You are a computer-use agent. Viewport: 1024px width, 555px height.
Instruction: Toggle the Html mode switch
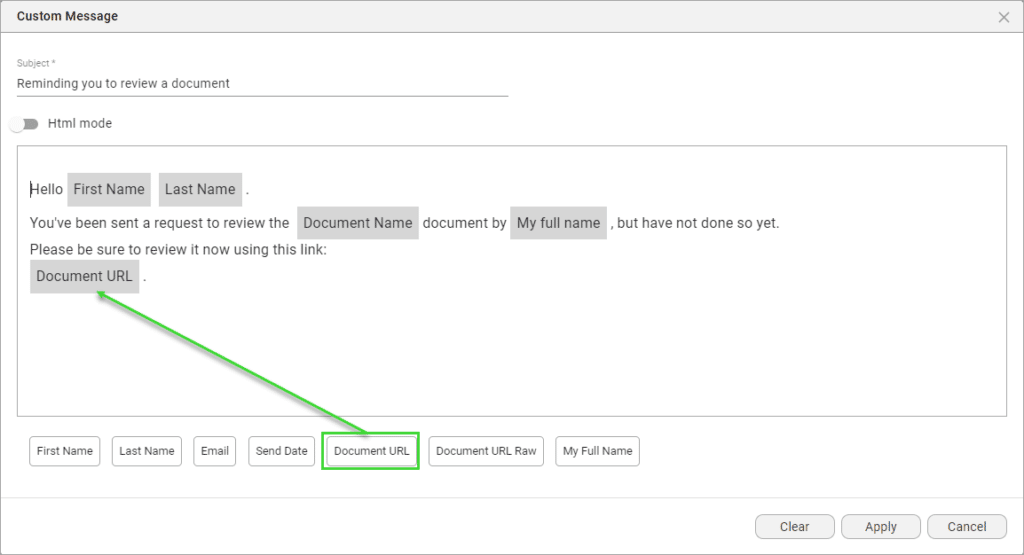[25, 124]
